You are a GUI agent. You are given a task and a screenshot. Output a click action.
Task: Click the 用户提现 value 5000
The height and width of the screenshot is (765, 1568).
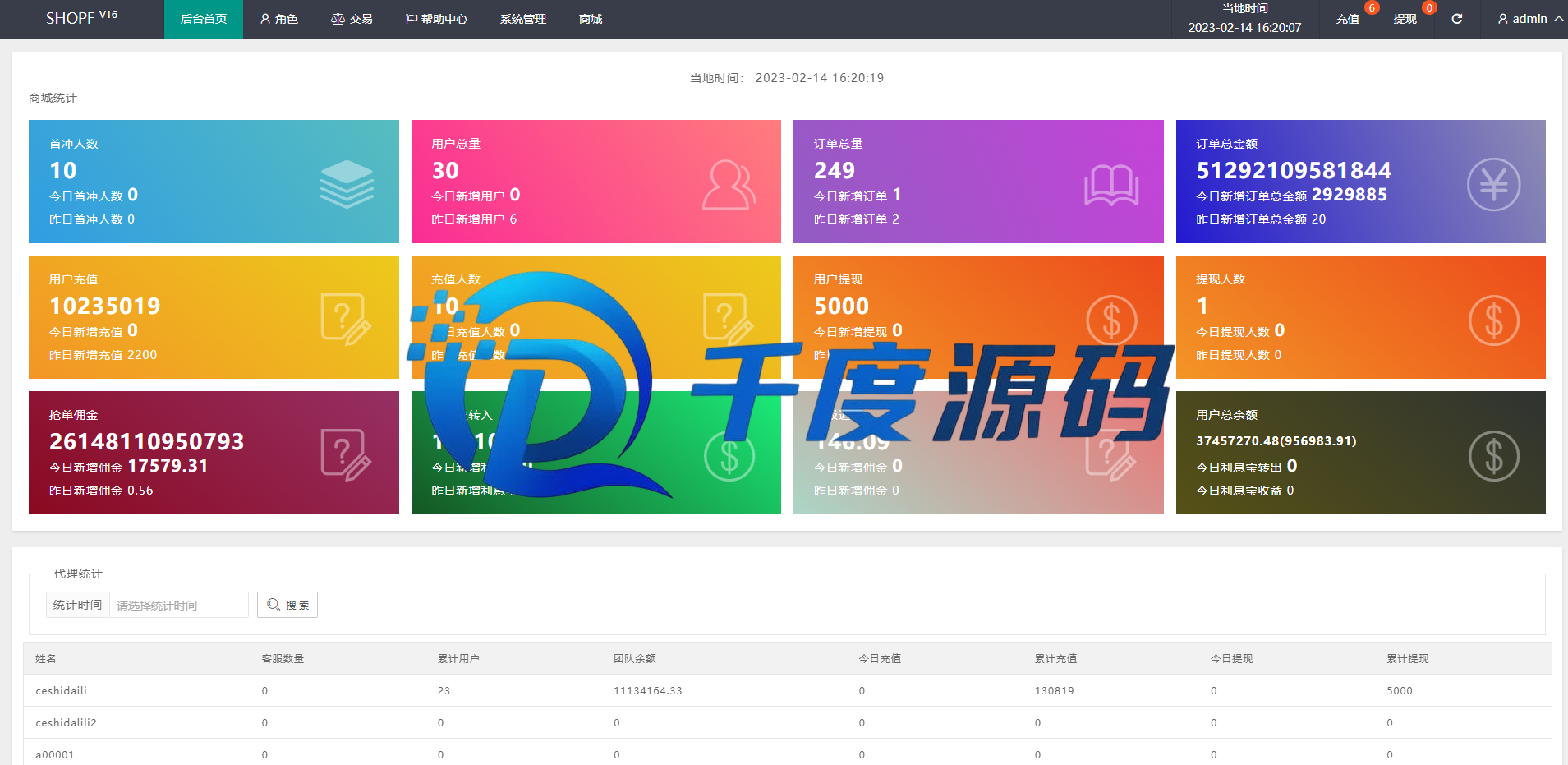click(x=841, y=306)
